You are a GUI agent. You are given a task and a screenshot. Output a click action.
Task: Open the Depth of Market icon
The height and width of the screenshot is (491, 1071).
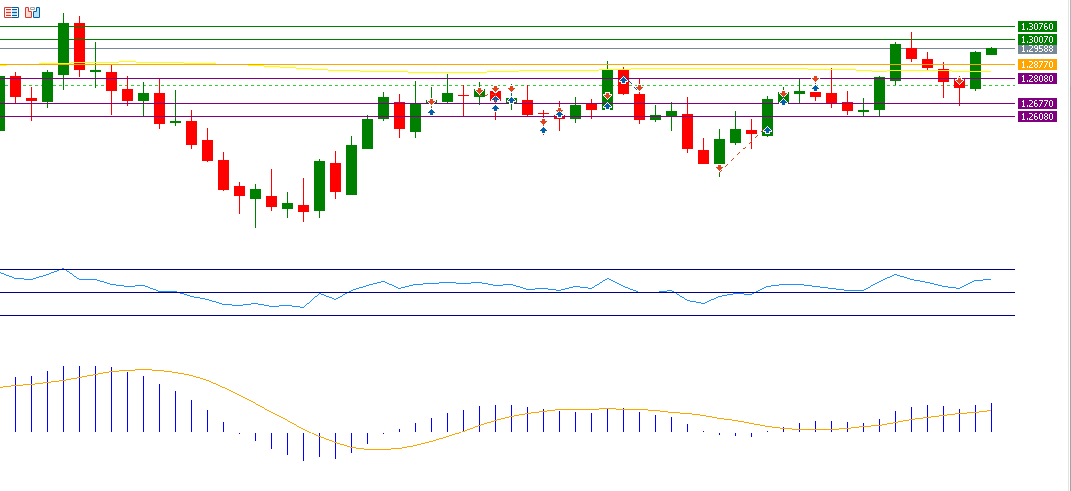click(33, 12)
